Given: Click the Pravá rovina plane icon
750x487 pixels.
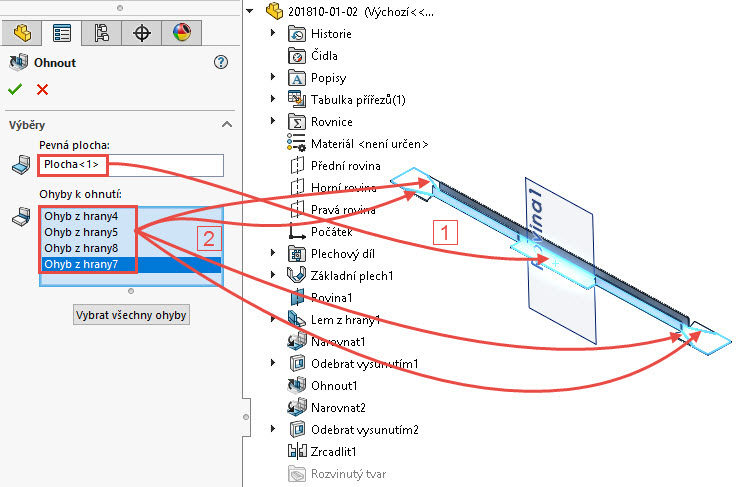Looking at the screenshot, I should (x=297, y=210).
